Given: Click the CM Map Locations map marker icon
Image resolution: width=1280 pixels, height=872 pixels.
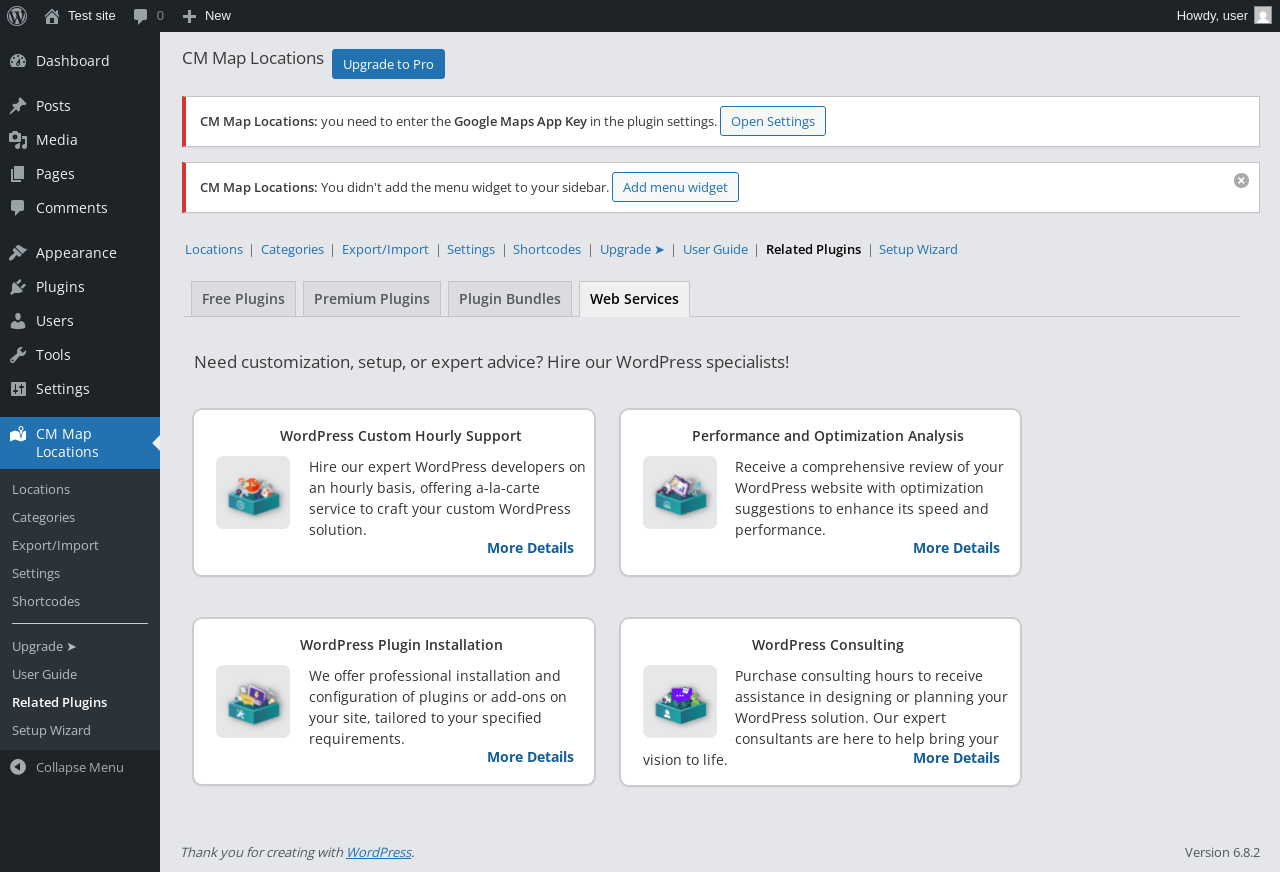Looking at the screenshot, I should point(18,434).
